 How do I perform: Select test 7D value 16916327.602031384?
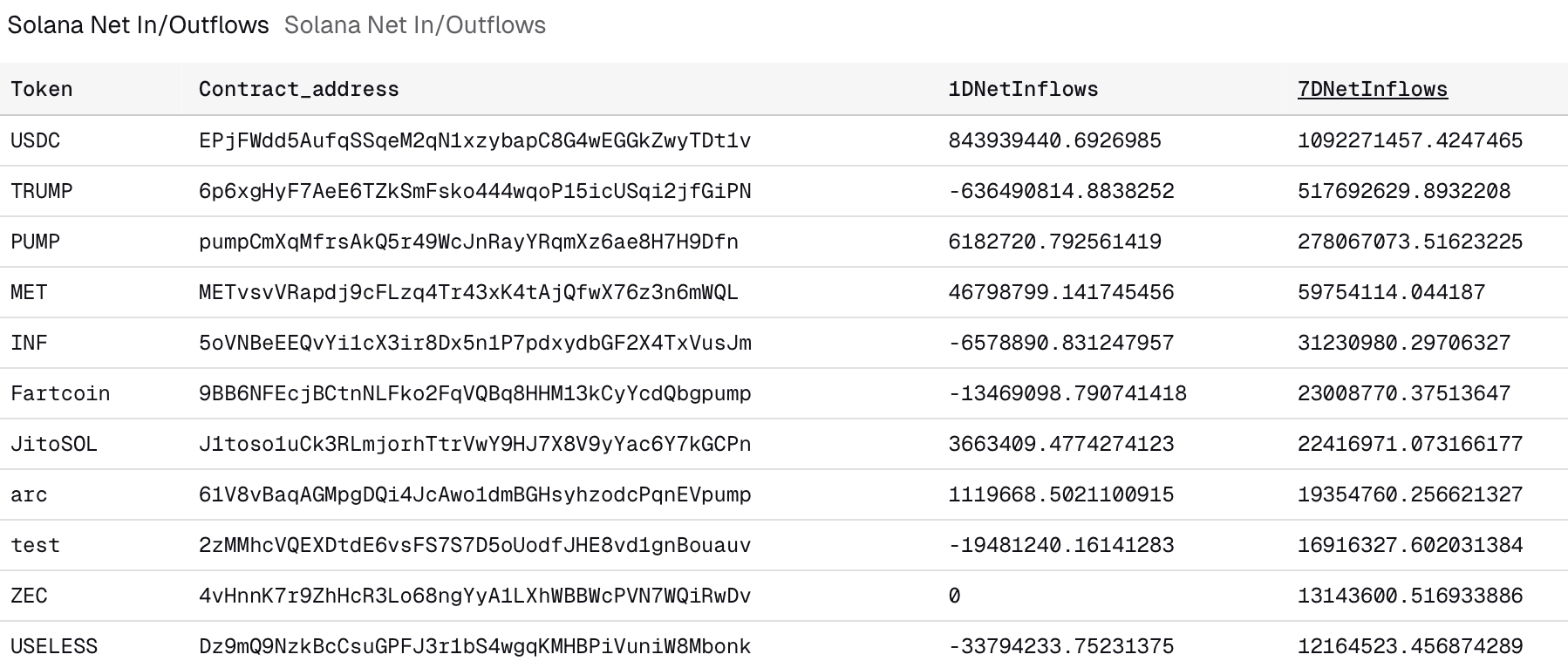pos(1410,545)
